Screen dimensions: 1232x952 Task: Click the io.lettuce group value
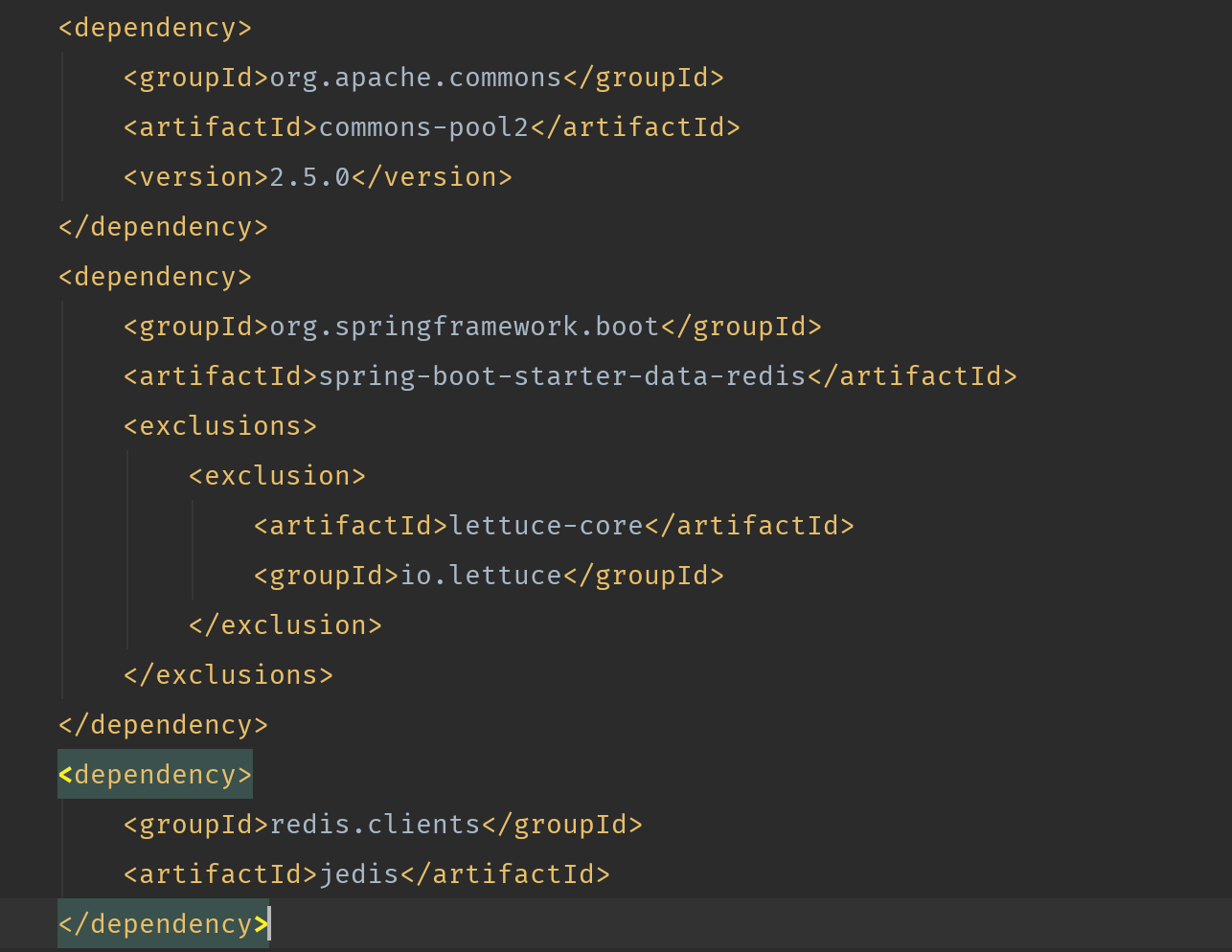coord(481,576)
